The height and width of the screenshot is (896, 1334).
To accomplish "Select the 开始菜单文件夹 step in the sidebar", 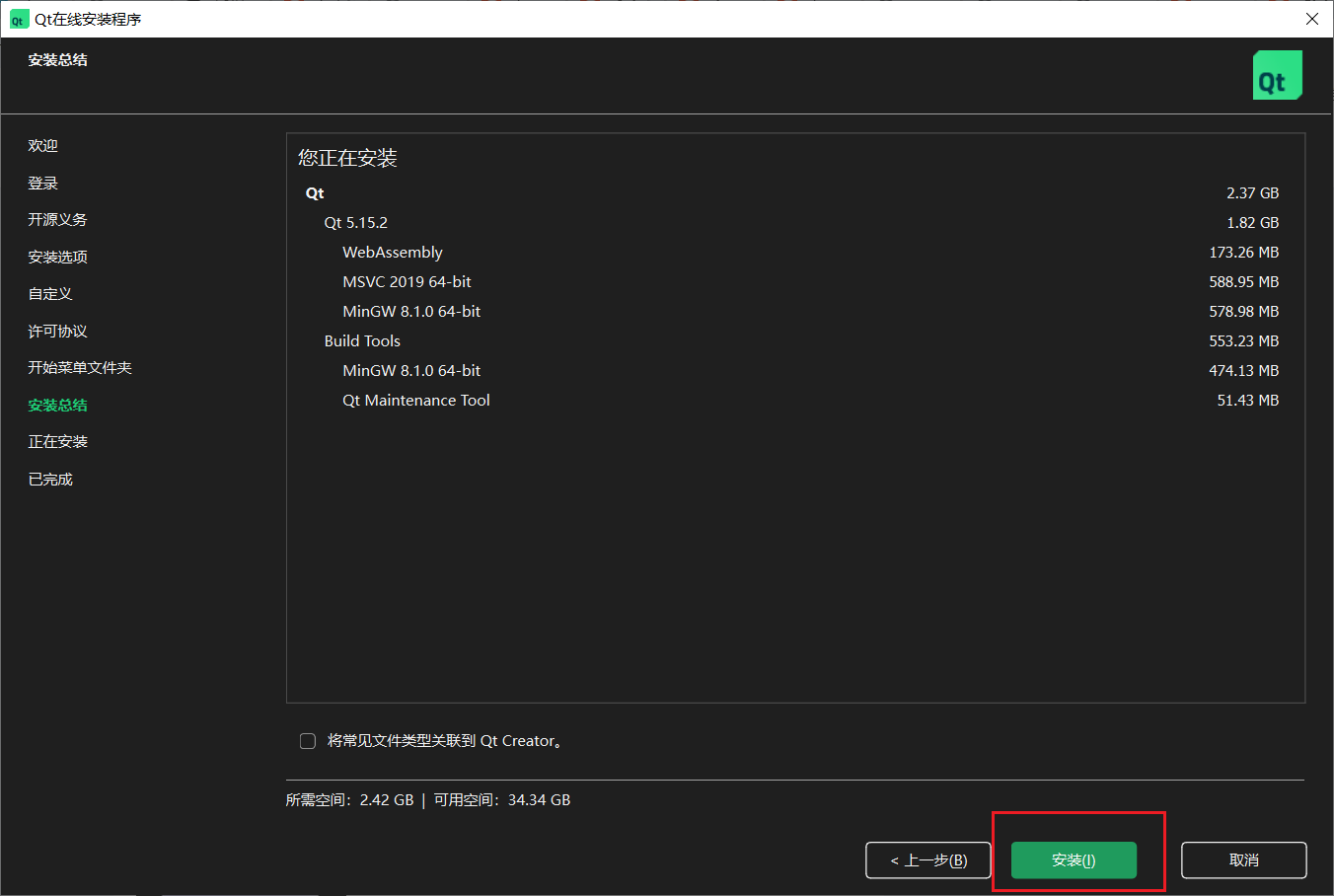I will pos(80,367).
